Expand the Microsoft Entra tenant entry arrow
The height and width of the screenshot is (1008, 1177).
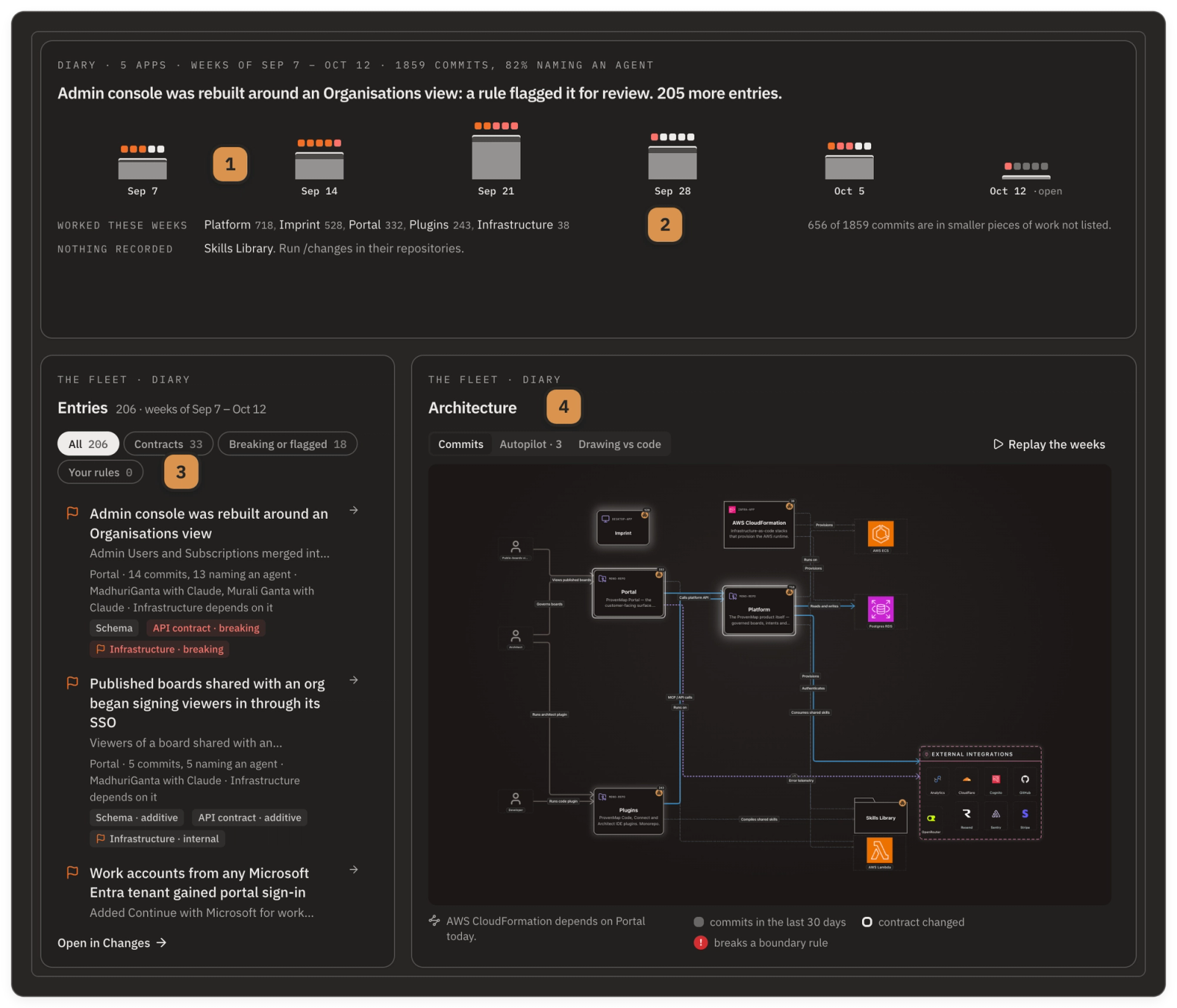click(x=354, y=870)
